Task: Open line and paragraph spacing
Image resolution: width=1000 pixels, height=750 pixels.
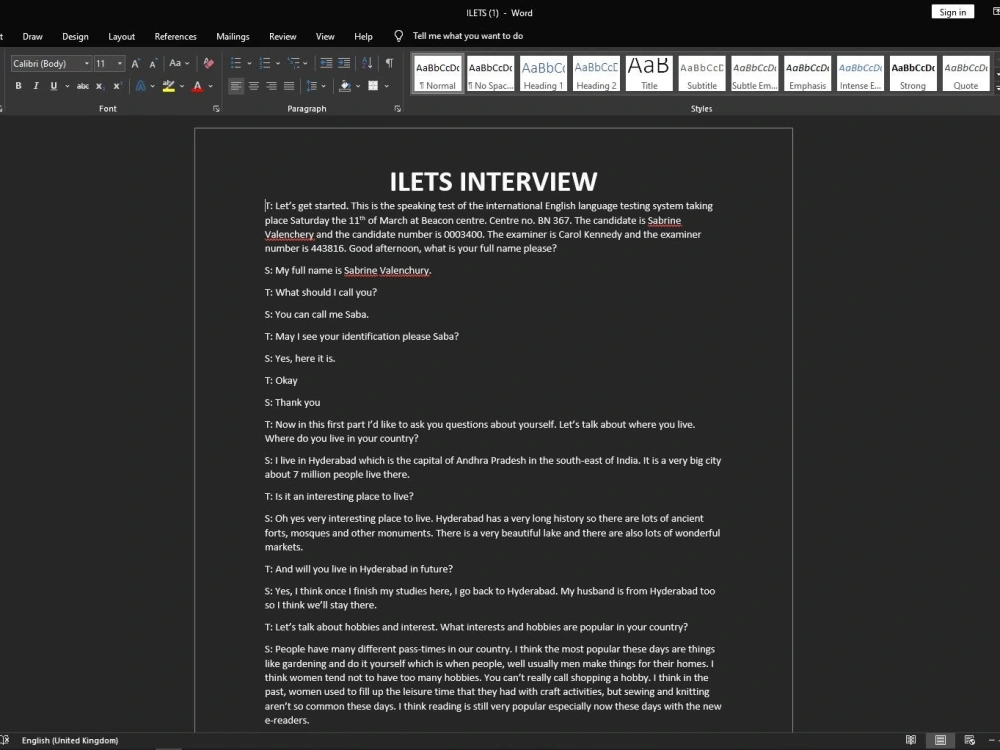Action: 312,86
